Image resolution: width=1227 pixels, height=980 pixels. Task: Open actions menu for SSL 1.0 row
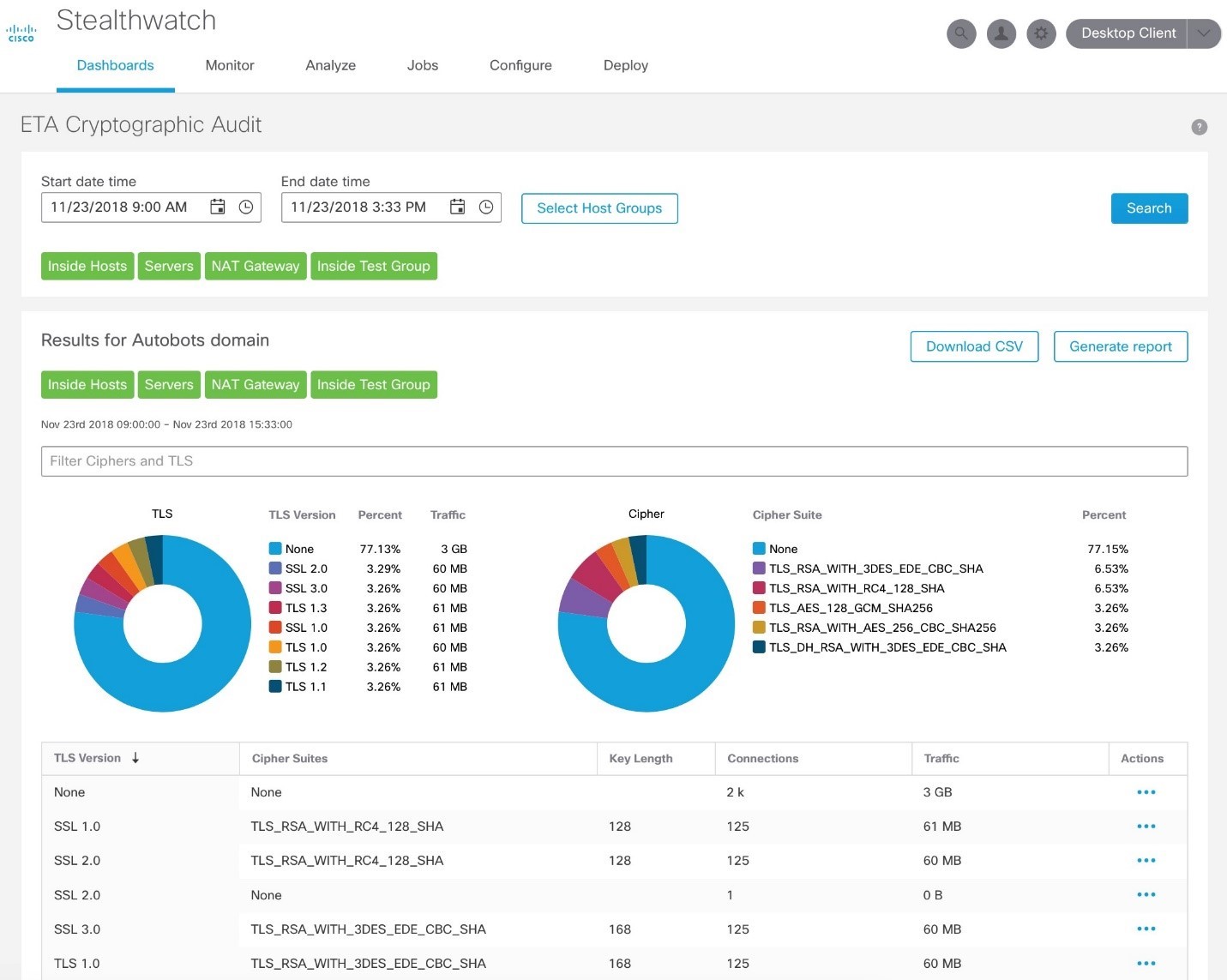(1146, 827)
